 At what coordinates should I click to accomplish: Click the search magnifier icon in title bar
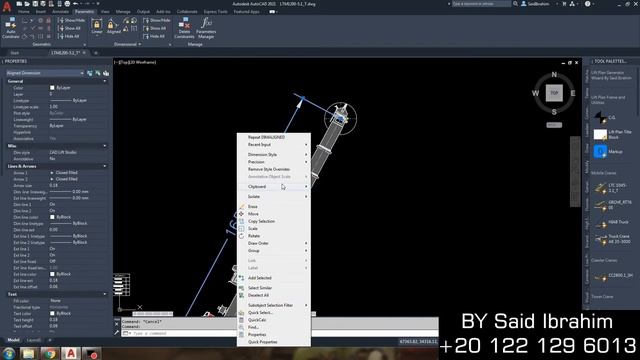pyautogui.click(x=516, y=4)
